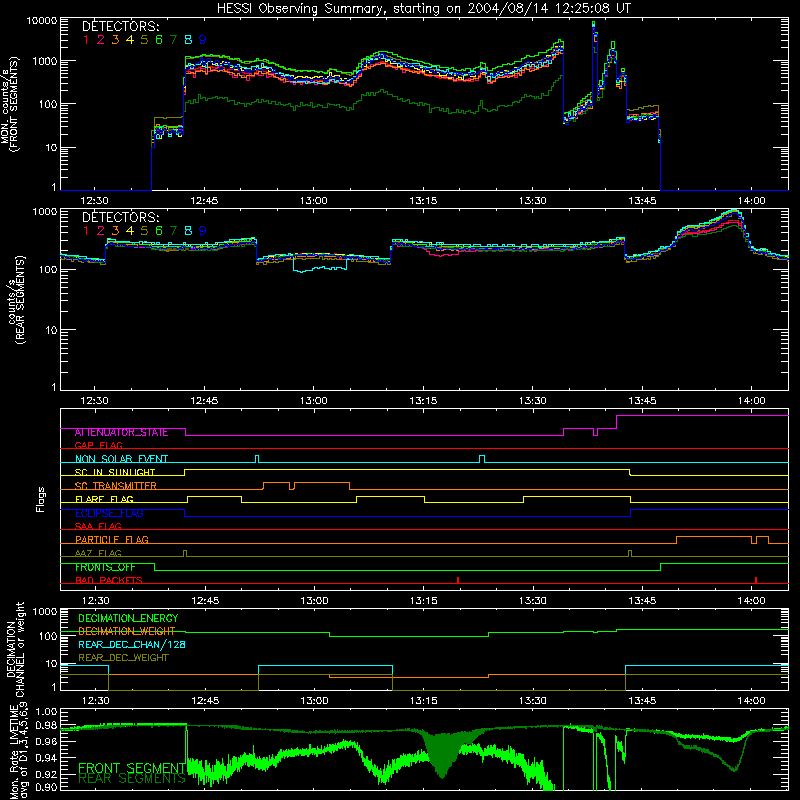Click detector 1 in the front segments legend
The image size is (800, 800).
pyautogui.click(x=86, y=40)
